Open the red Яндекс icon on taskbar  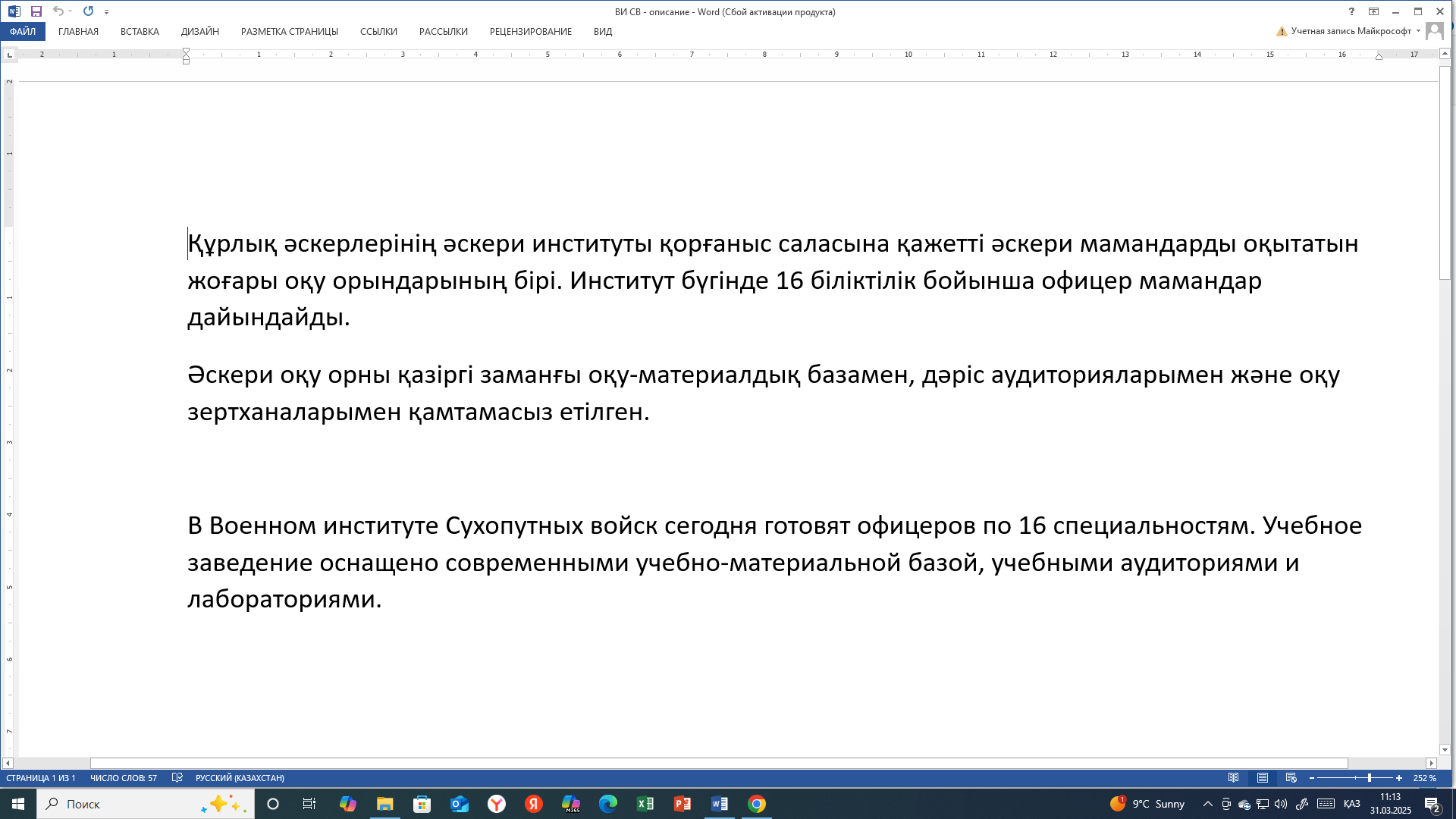pyautogui.click(x=534, y=804)
